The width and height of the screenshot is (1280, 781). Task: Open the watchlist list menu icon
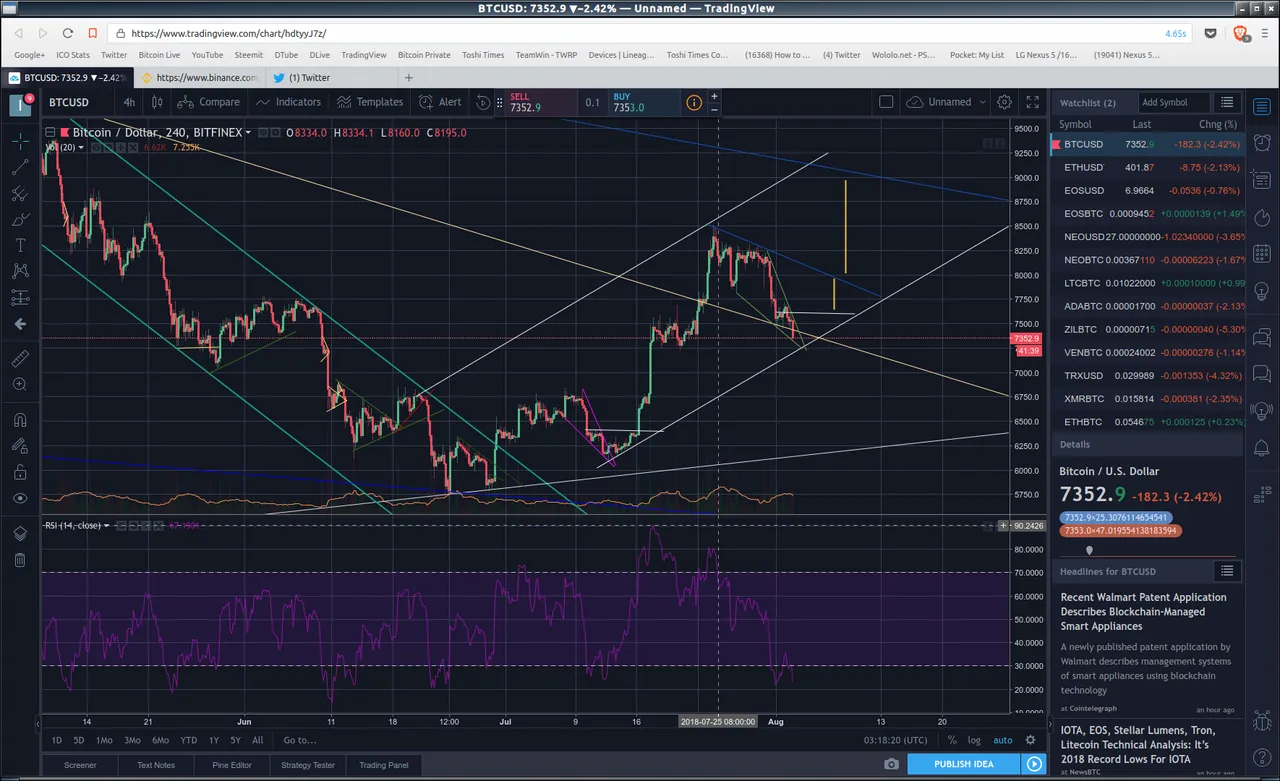click(x=1226, y=102)
